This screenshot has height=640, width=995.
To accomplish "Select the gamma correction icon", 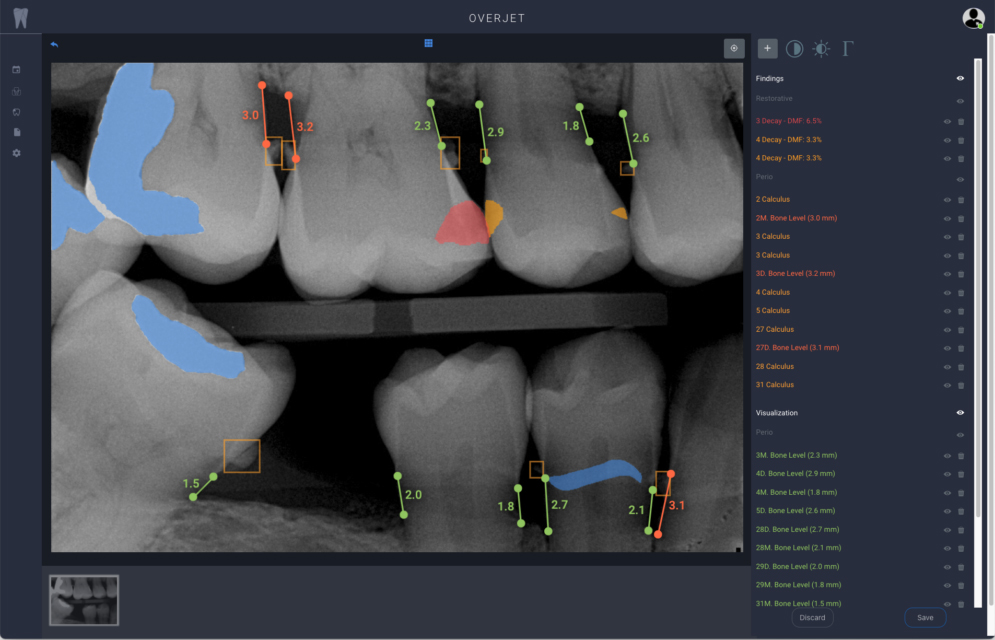I will pyautogui.click(x=849, y=47).
